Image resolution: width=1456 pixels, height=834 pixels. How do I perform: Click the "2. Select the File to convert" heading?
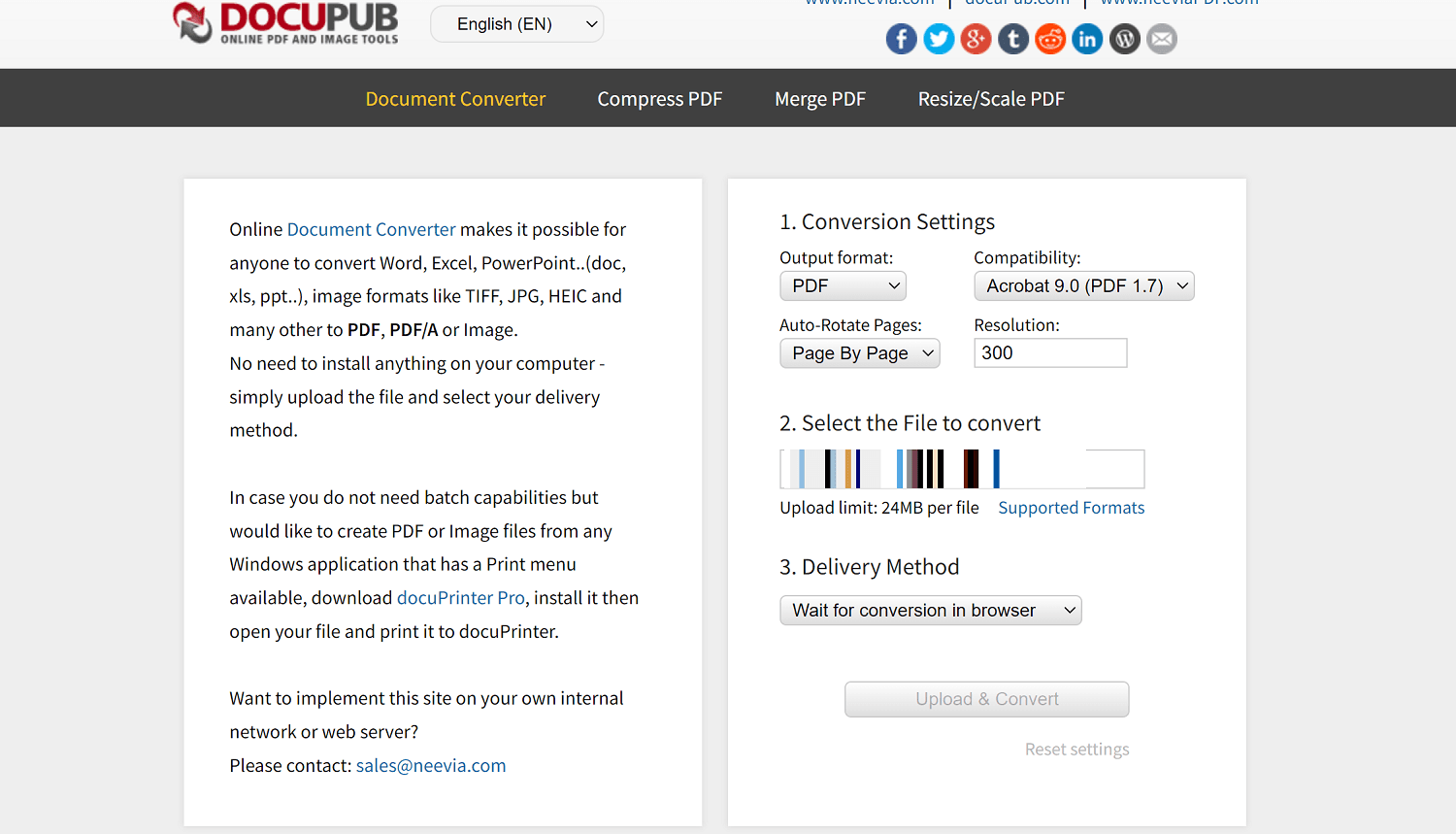point(910,423)
